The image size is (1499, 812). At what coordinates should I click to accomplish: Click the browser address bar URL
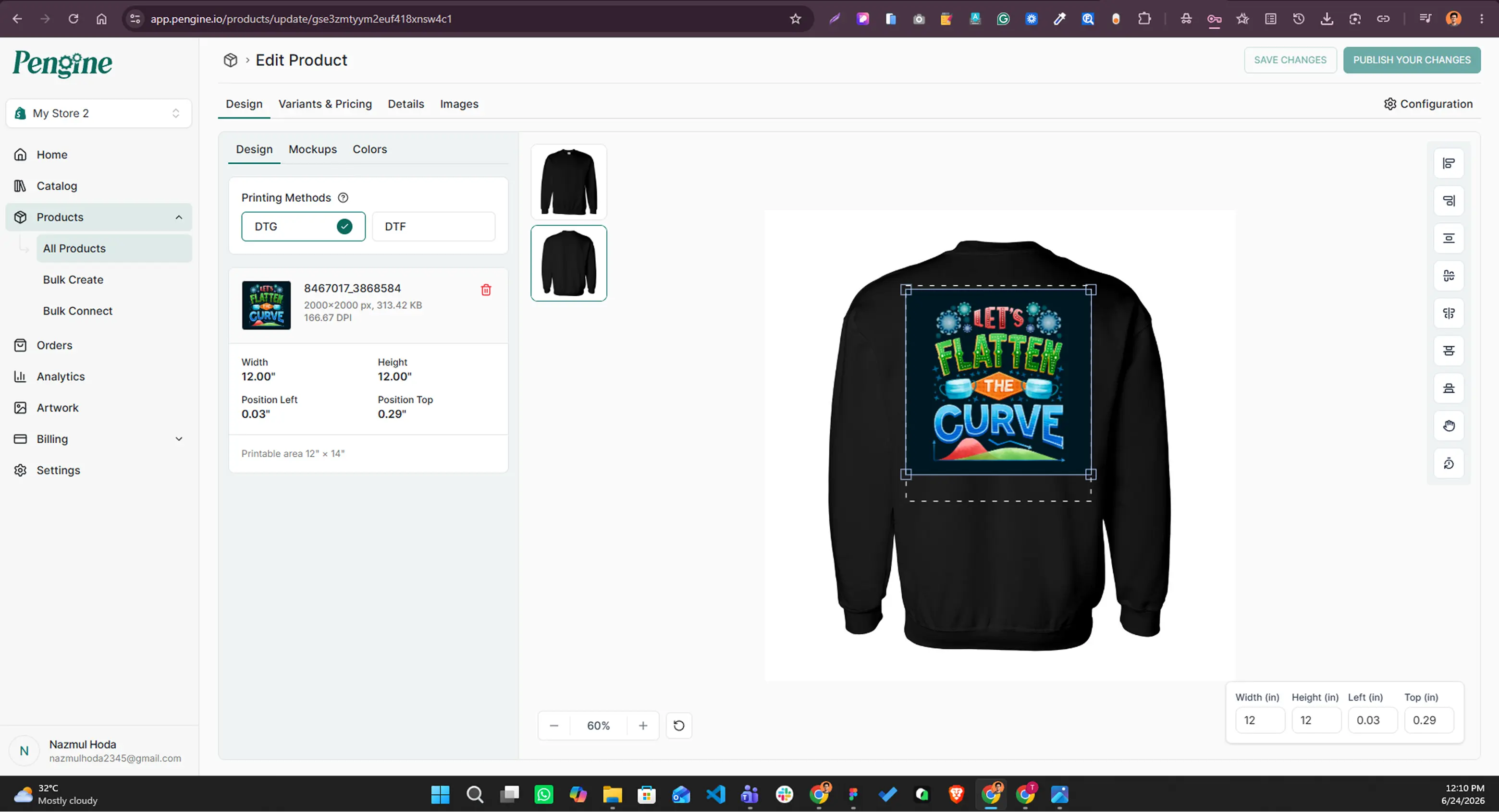(x=301, y=19)
